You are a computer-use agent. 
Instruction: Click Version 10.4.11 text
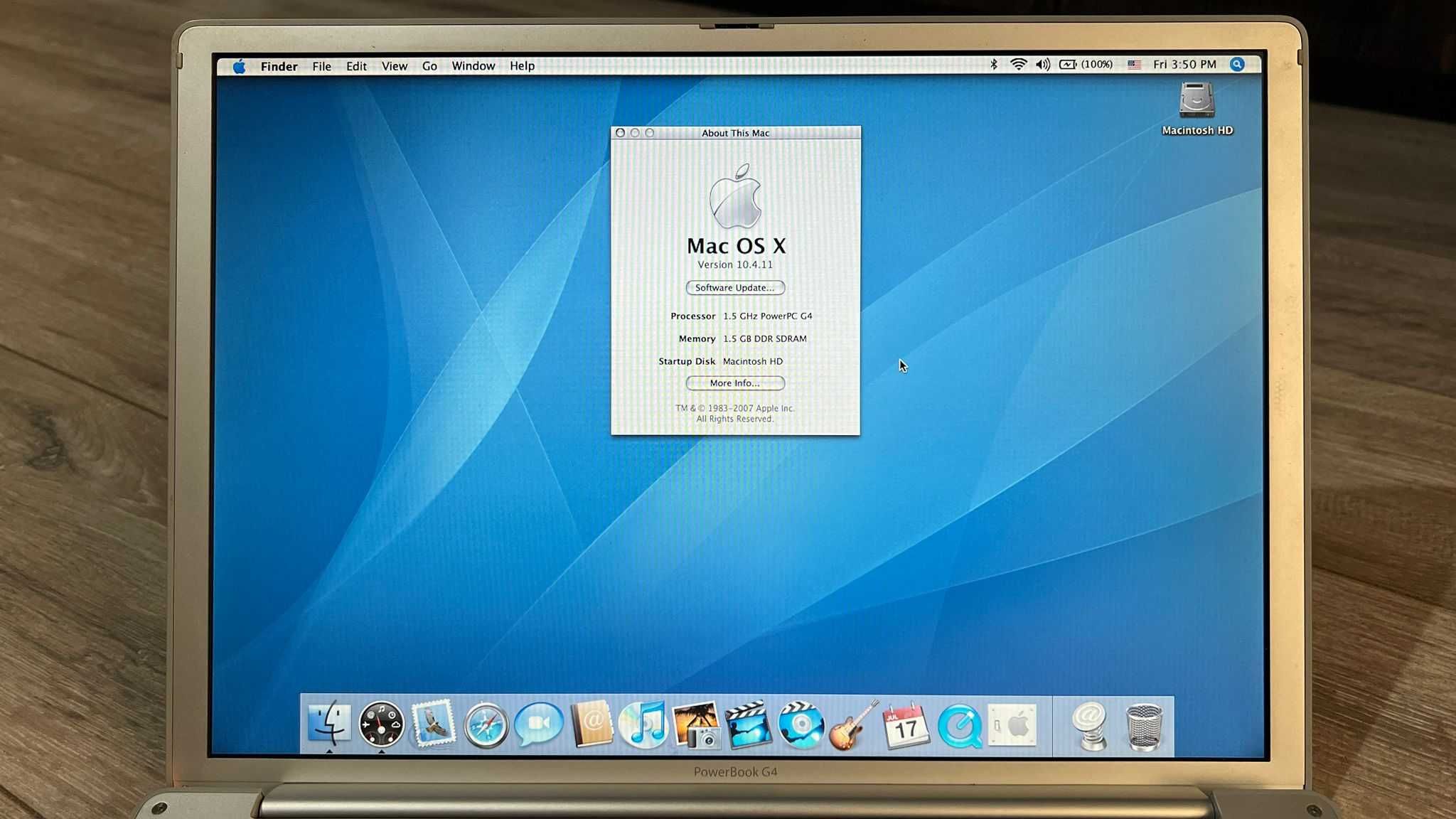tap(735, 264)
